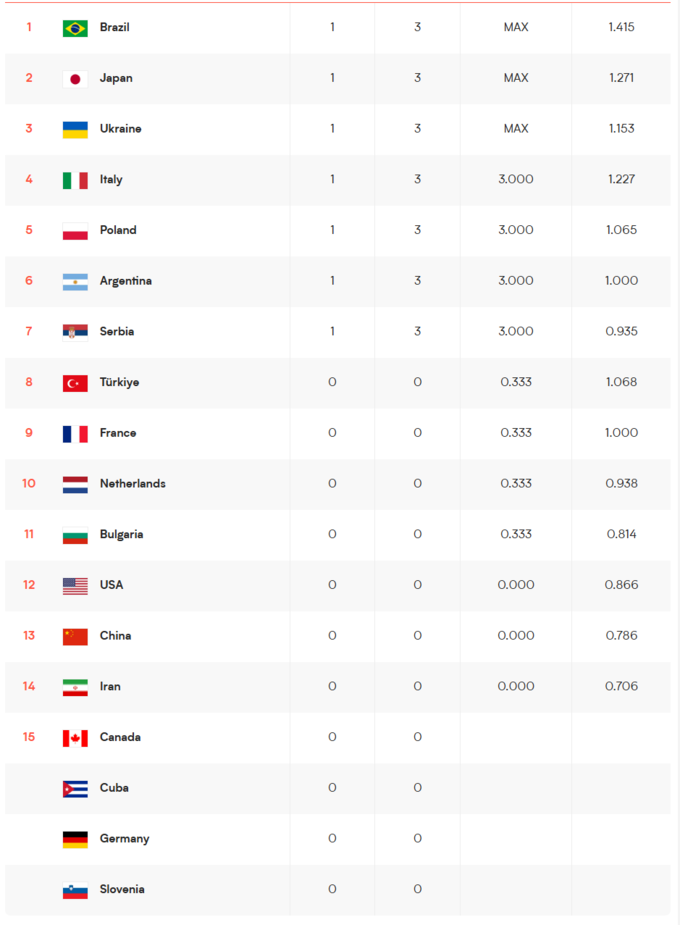Open the Netherlands team link
The width and height of the screenshot is (680, 925).
point(133,484)
